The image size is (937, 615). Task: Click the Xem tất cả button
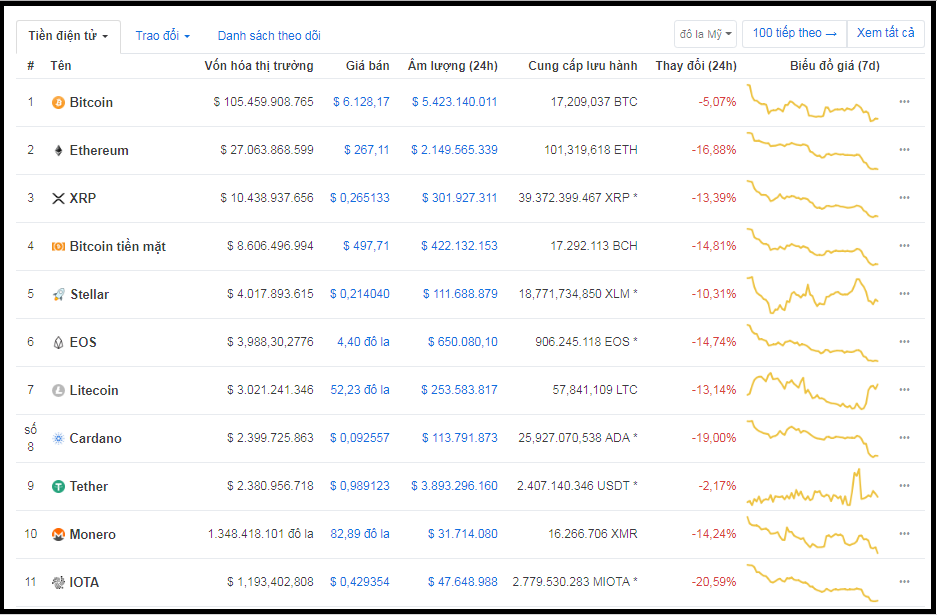pos(886,33)
